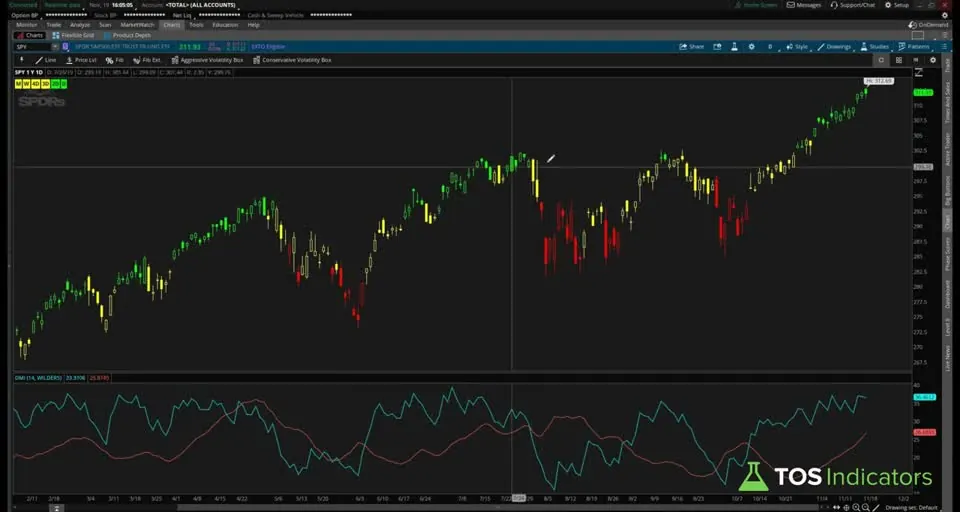Click the SPY symbol input field
The image size is (960, 512).
pos(33,47)
